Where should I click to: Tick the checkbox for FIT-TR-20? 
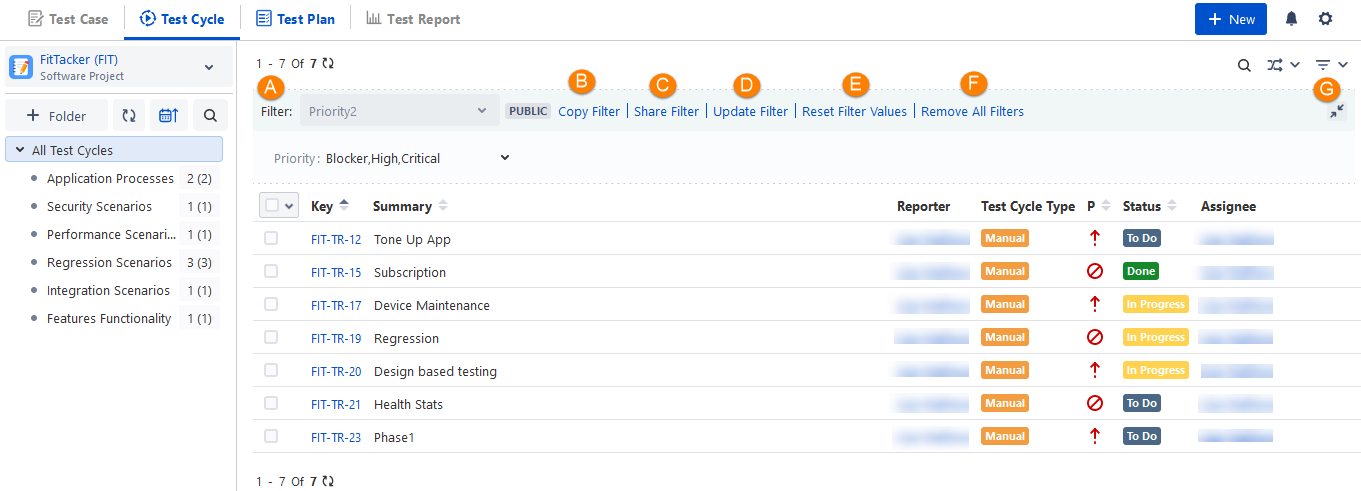[271, 371]
